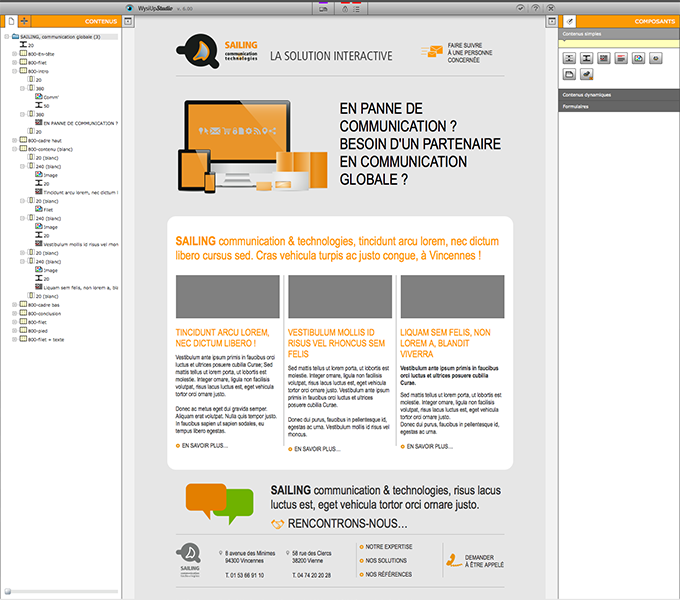Screen dimensions: 680x600
Task: Click the handshake icon beside RENCONTRONS-NOUS
Action: point(278,524)
